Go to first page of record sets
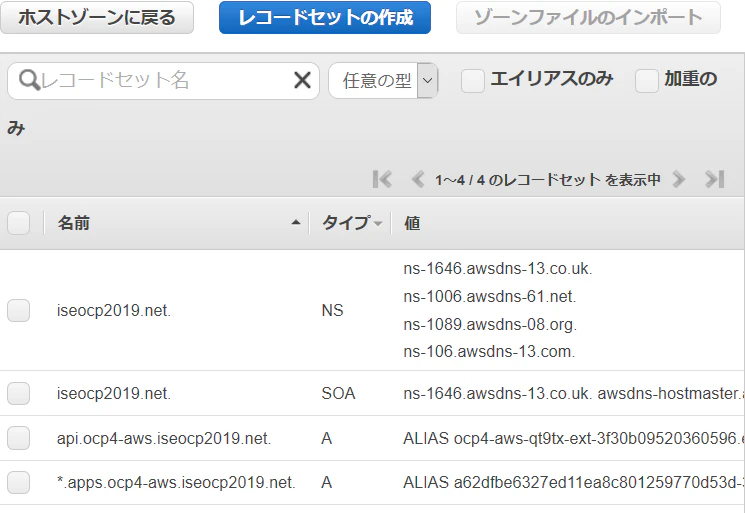Image resolution: width=745 pixels, height=513 pixels. (382, 180)
